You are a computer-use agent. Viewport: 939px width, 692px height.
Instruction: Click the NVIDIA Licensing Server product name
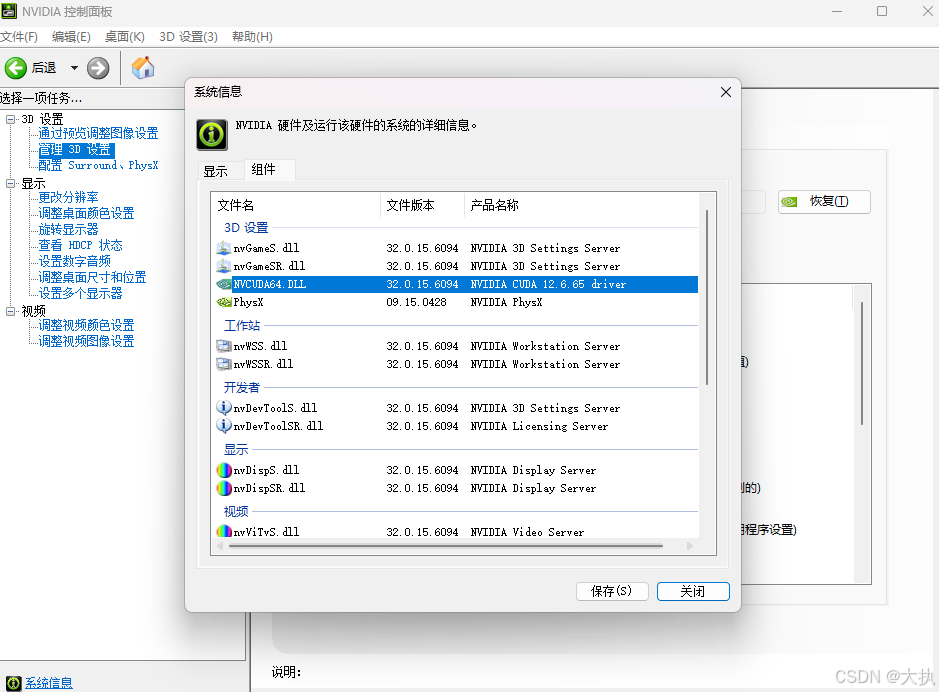point(539,426)
